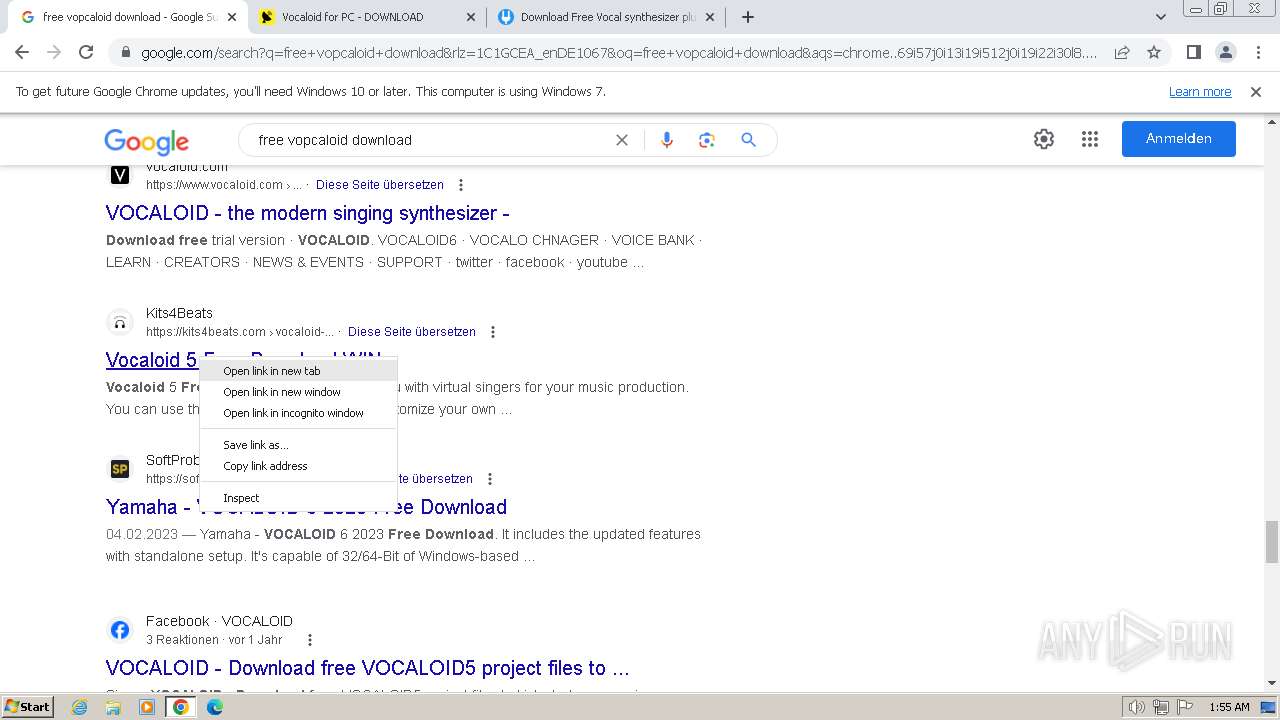This screenshot has width=1280, height=720.
Task: Close the 'Vocaloid for PC - DOWNLOAD' tab
Action: pyautogui.click(x=471, y=17)
